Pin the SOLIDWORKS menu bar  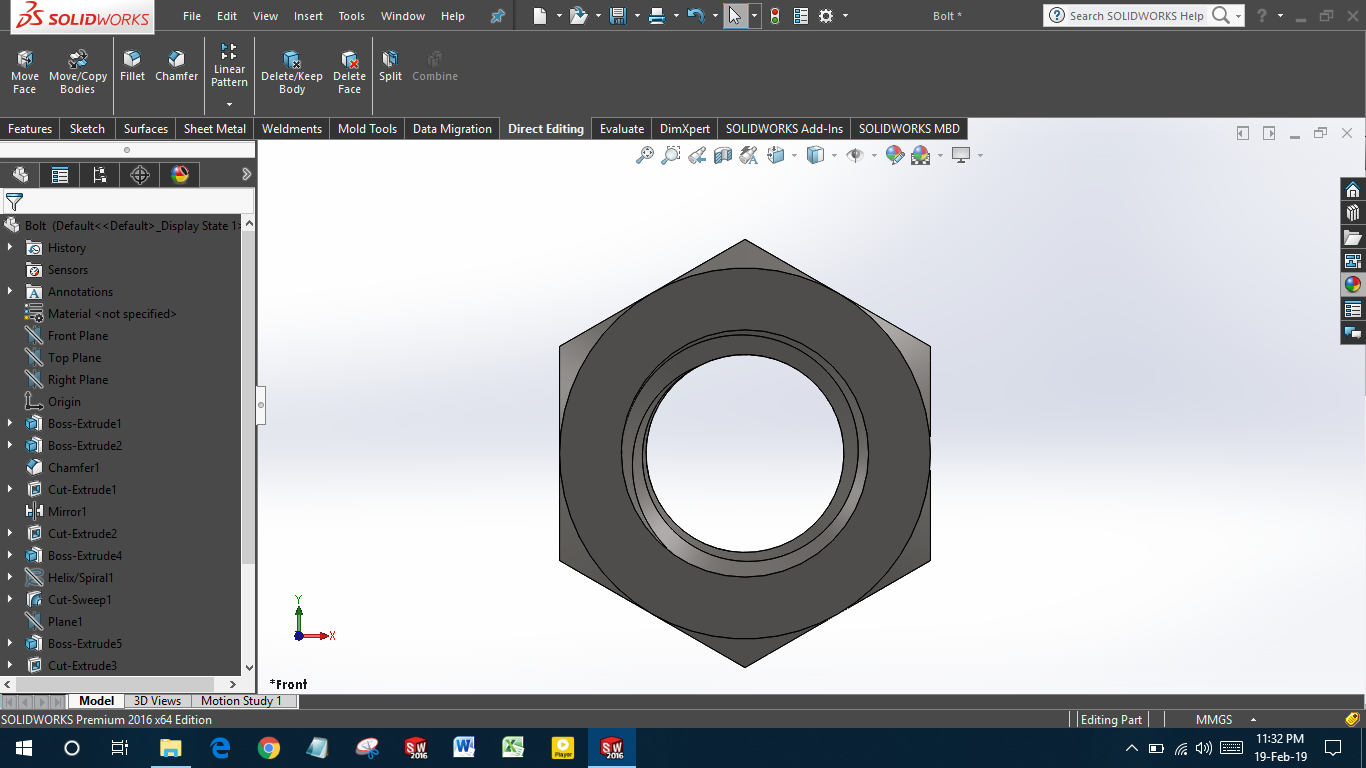coord(498,16)
